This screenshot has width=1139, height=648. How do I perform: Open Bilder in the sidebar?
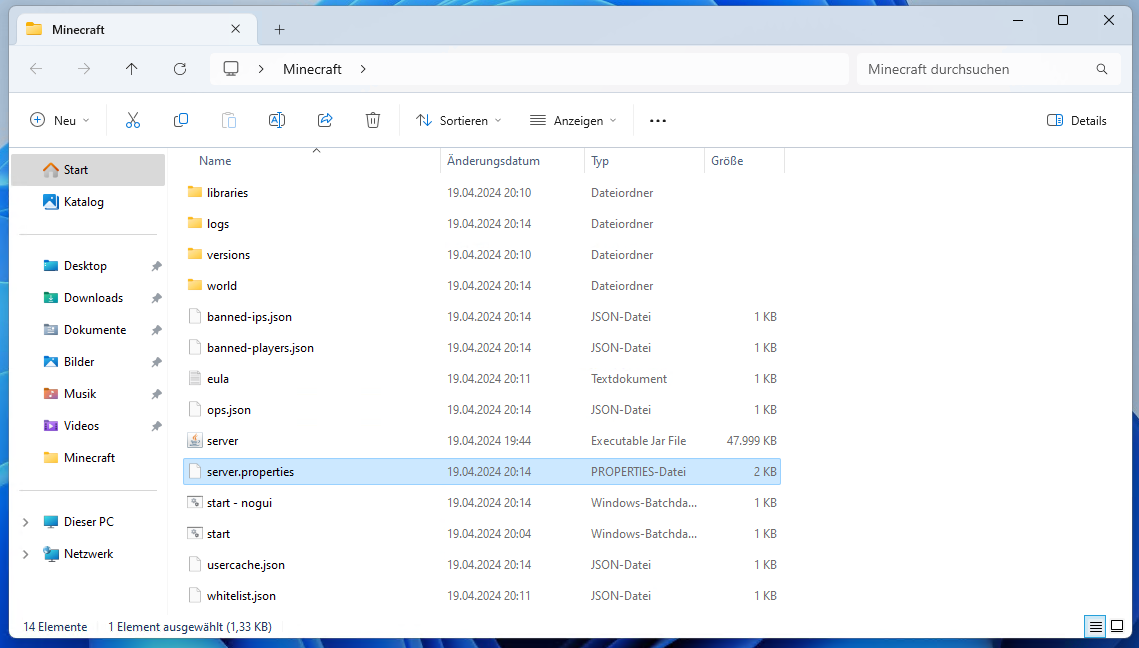coord(79,362)
